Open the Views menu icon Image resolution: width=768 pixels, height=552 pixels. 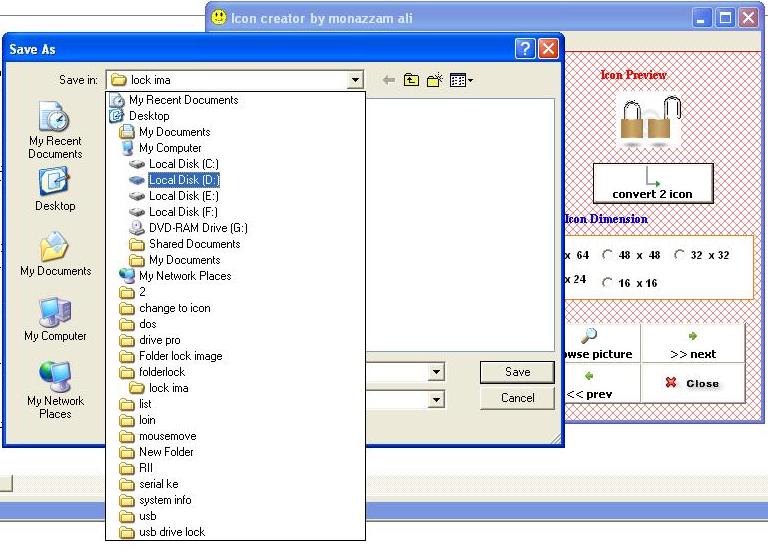click(461, 80)
